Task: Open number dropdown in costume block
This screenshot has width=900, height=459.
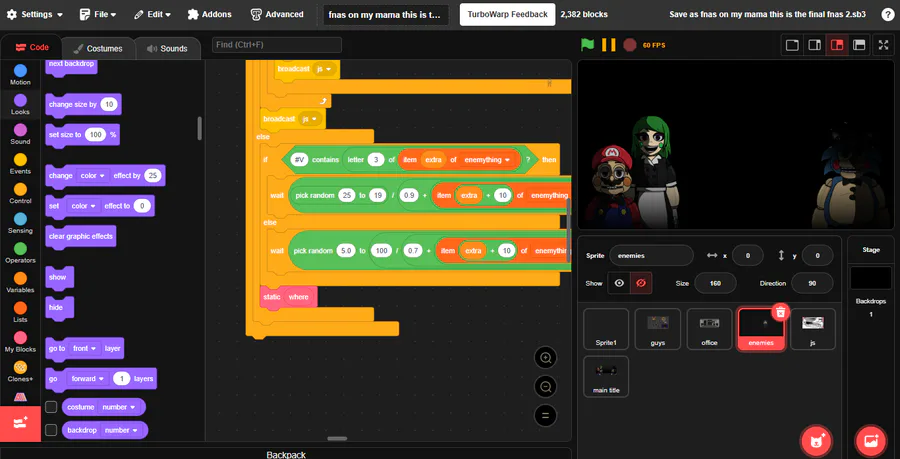Action: [119, 407]
